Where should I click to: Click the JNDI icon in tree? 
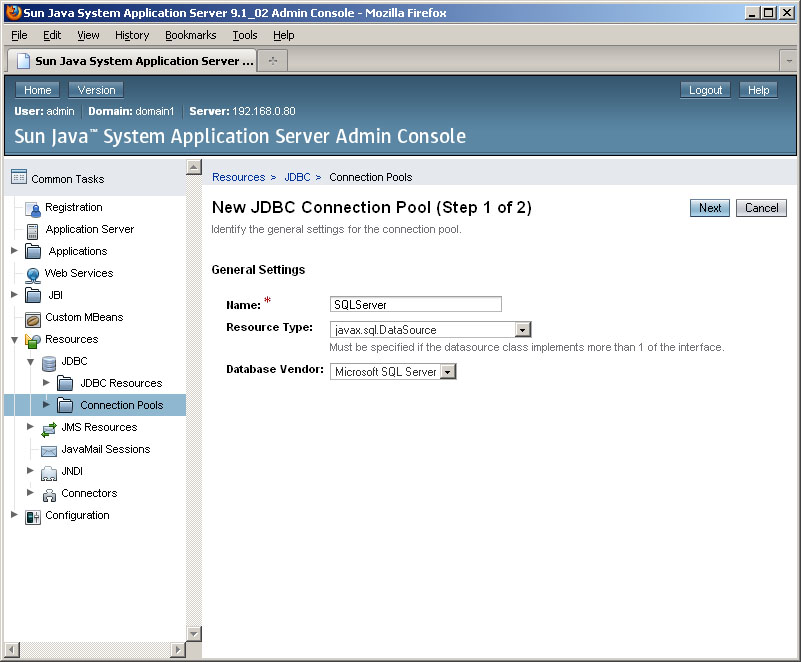pos(49,473)
